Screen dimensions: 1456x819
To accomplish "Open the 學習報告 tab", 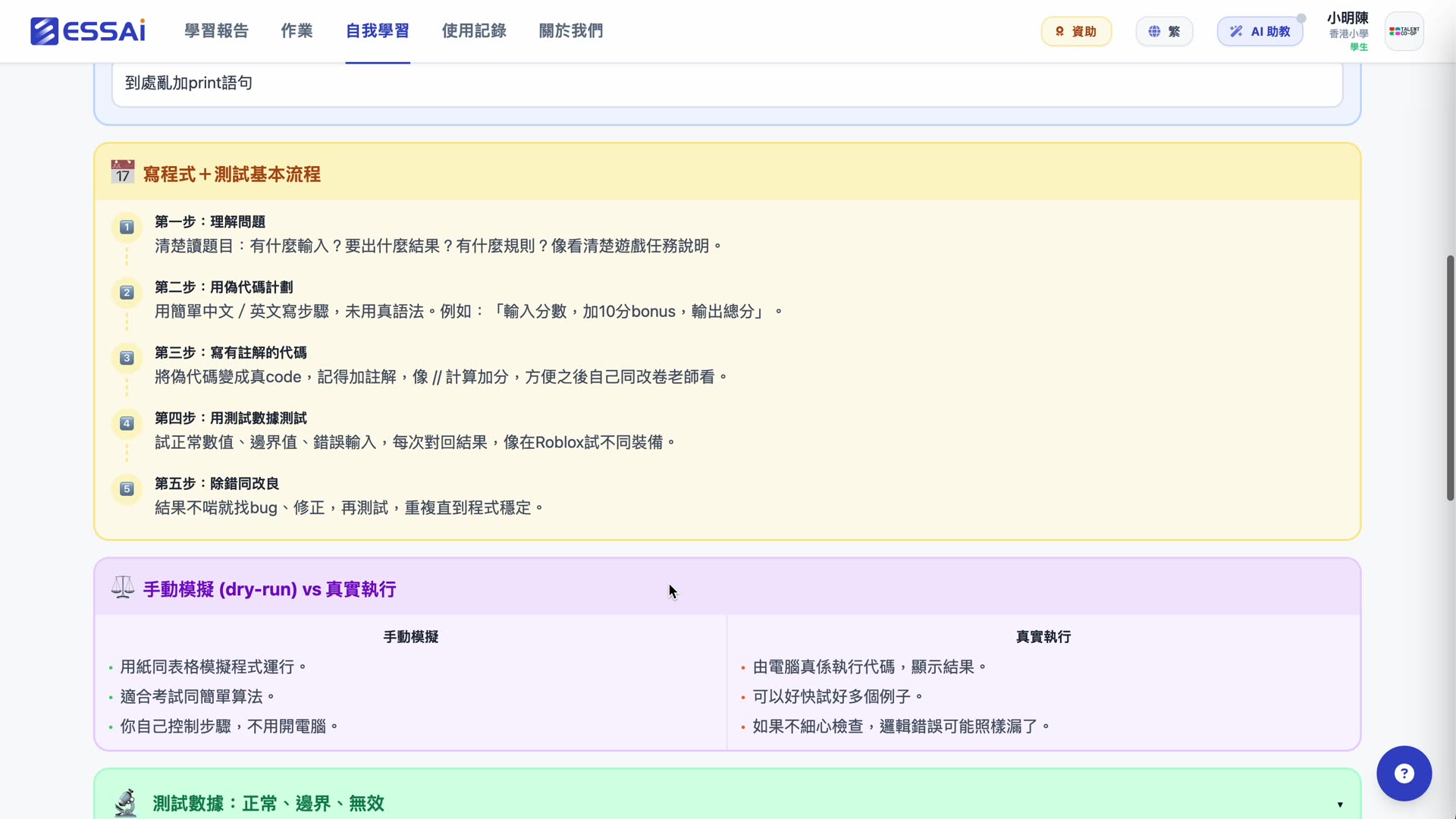I will (x=216, y=31).
